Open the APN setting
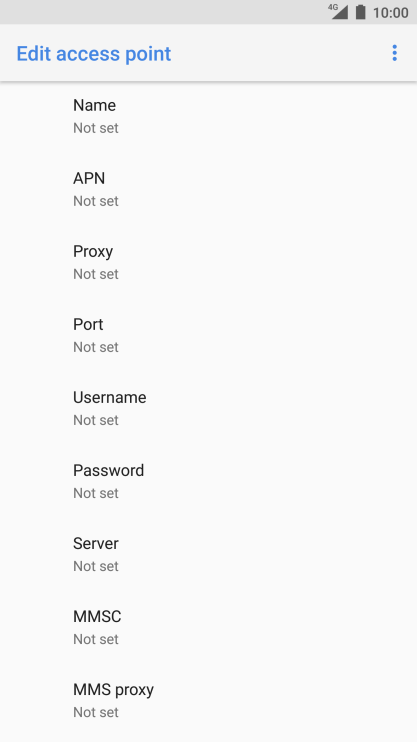The width and height of the screenshot is (417, 742). pyautogui.click(x=208, y=189)
